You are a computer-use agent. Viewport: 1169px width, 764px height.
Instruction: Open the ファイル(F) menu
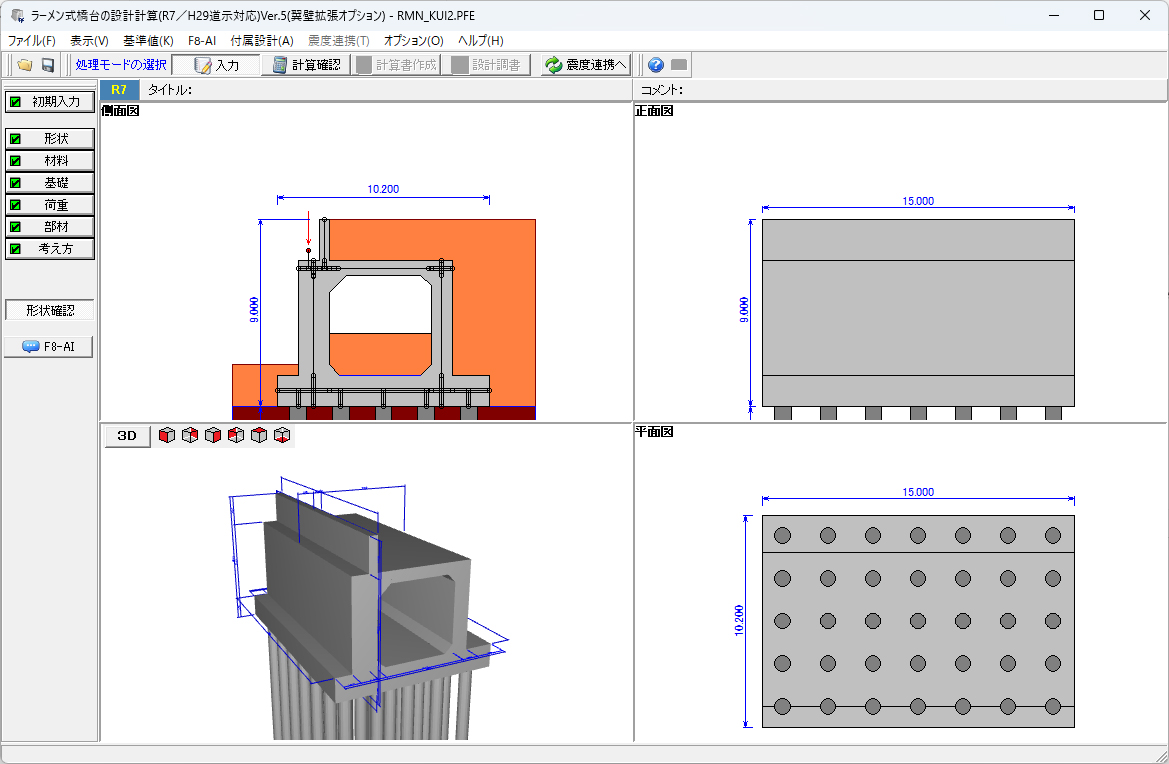click(x=31, y=41)
